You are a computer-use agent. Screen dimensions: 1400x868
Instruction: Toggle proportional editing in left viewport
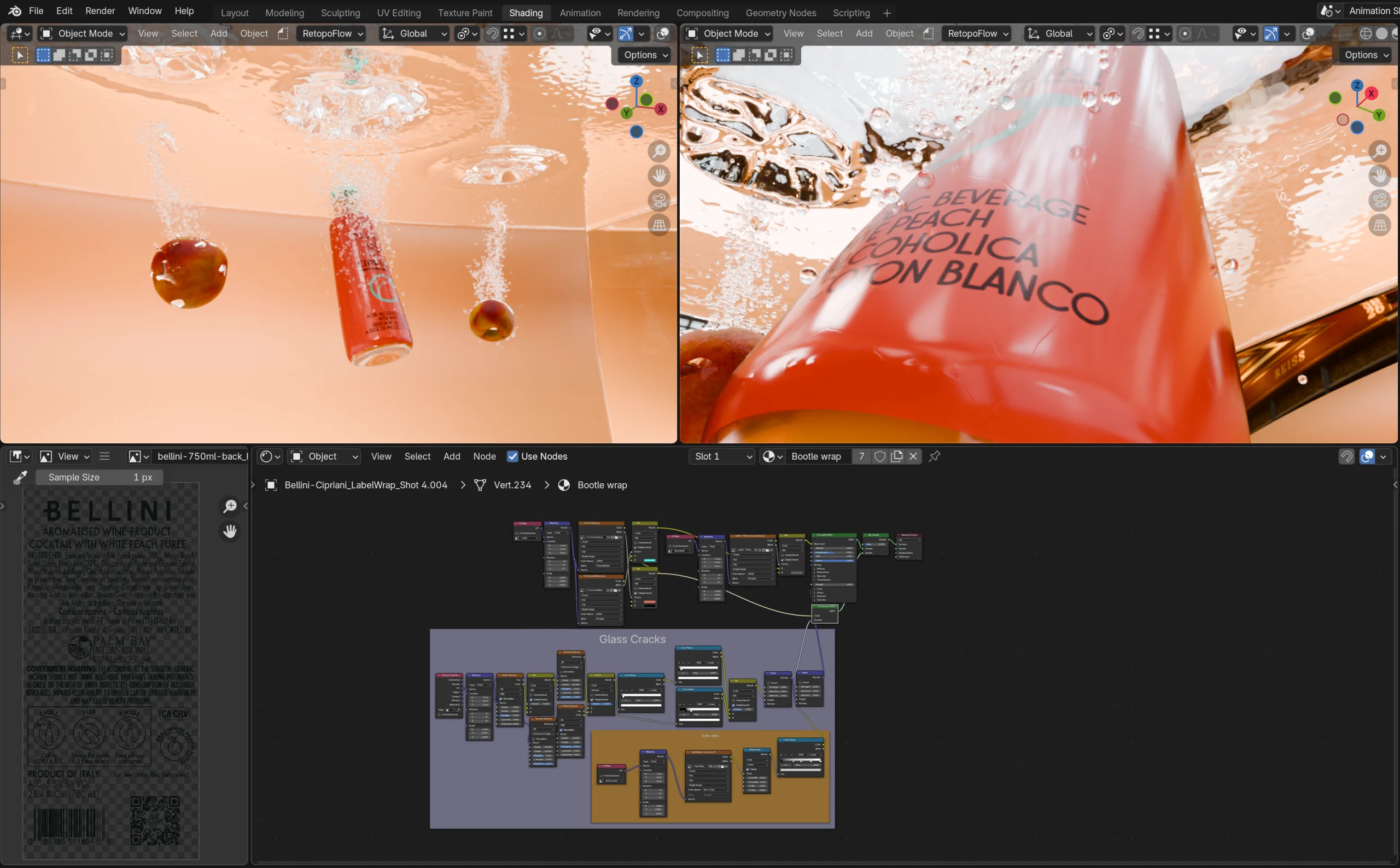[x=539, y=33]
